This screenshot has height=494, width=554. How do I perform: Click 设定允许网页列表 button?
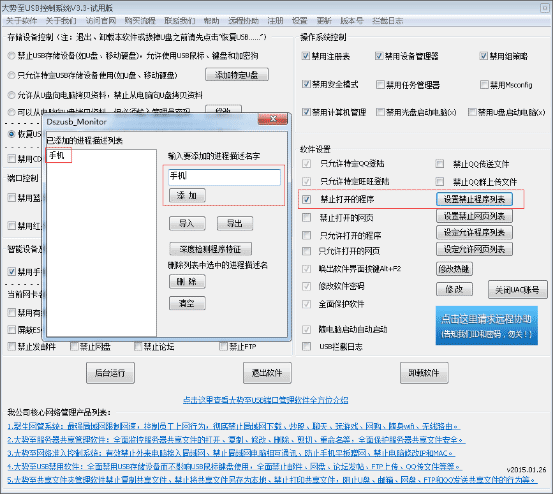click(475, 249)
